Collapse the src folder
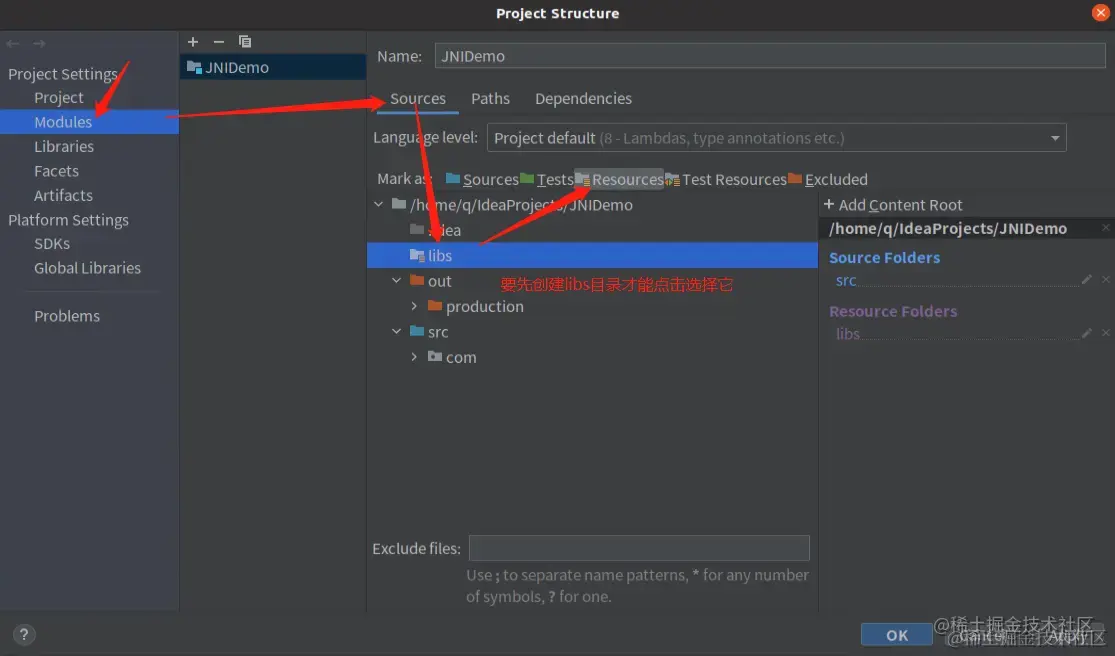 pos(396,332)
